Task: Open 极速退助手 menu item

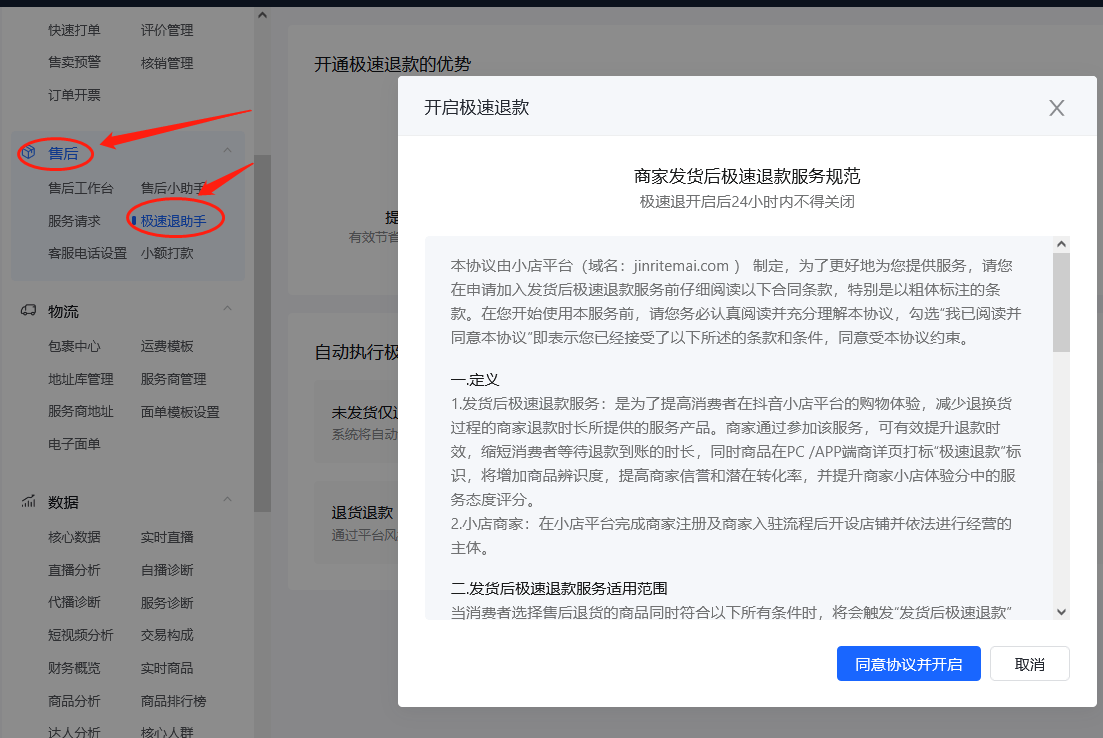Action: click(x=173, y=220)
